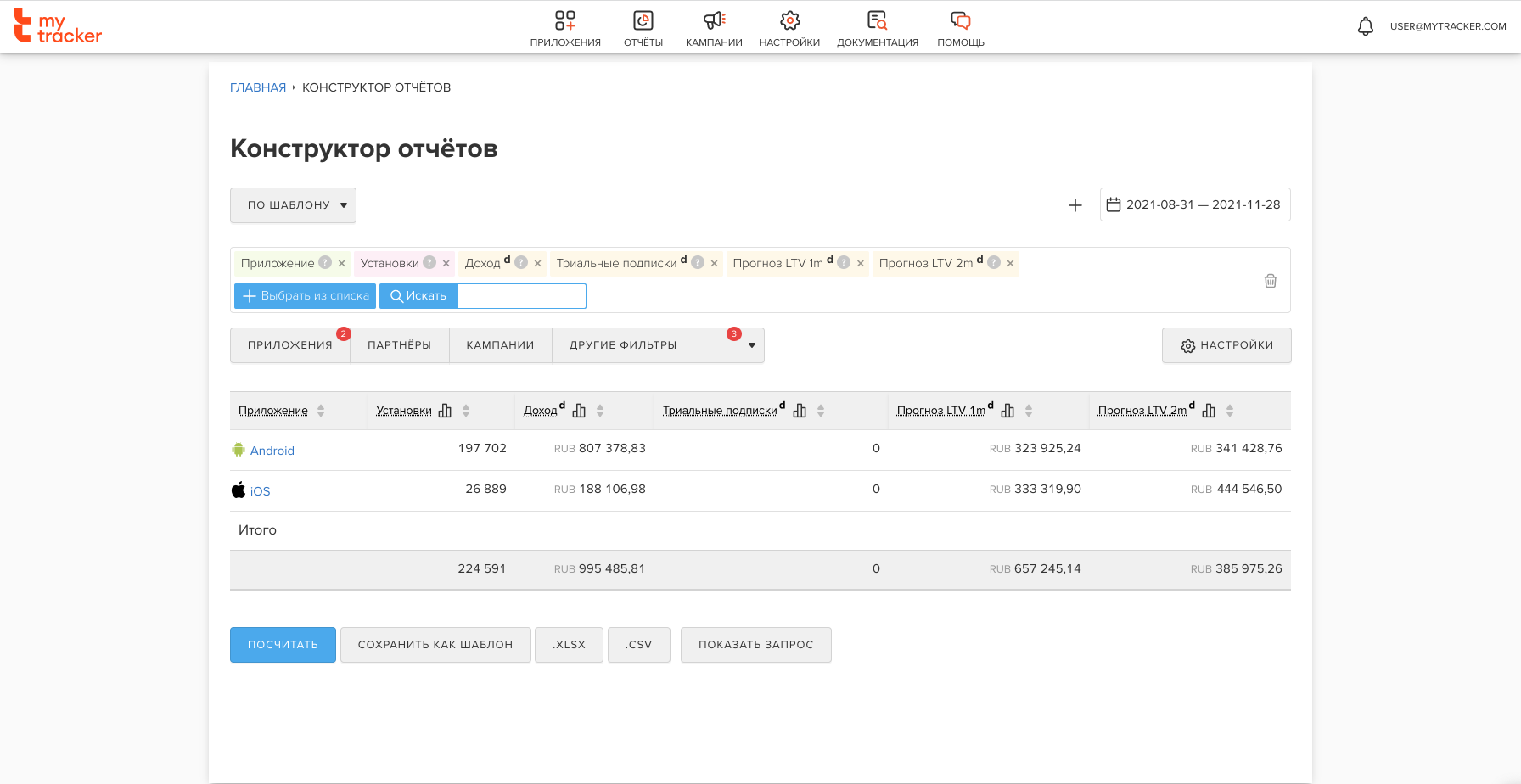Open chart icon for Прогноз LTV 2m
This screenshot has width=1521, height=784.
click(1209, 411)
